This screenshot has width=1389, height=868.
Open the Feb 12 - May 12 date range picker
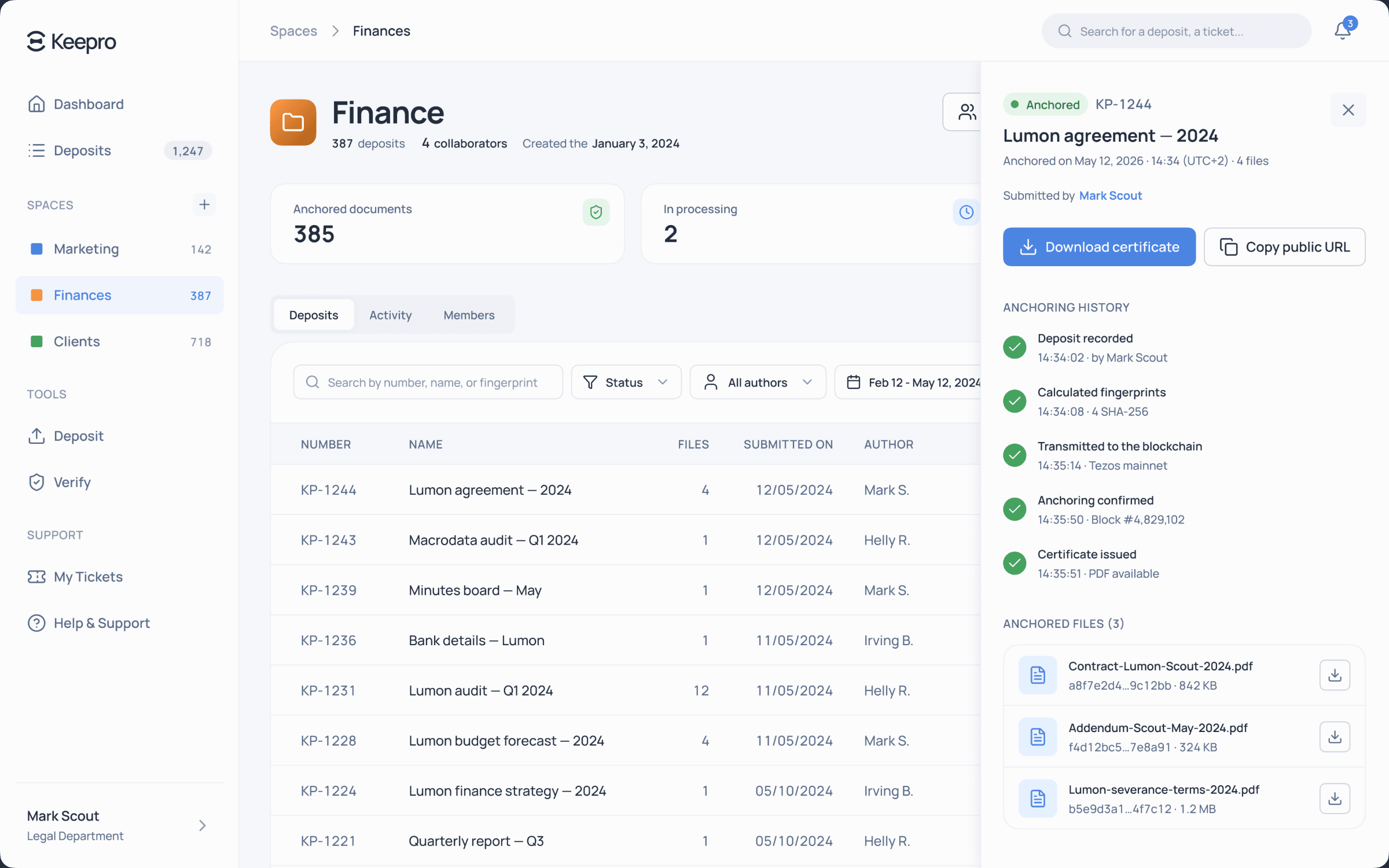pyautogui.click(x=909, y=382)
